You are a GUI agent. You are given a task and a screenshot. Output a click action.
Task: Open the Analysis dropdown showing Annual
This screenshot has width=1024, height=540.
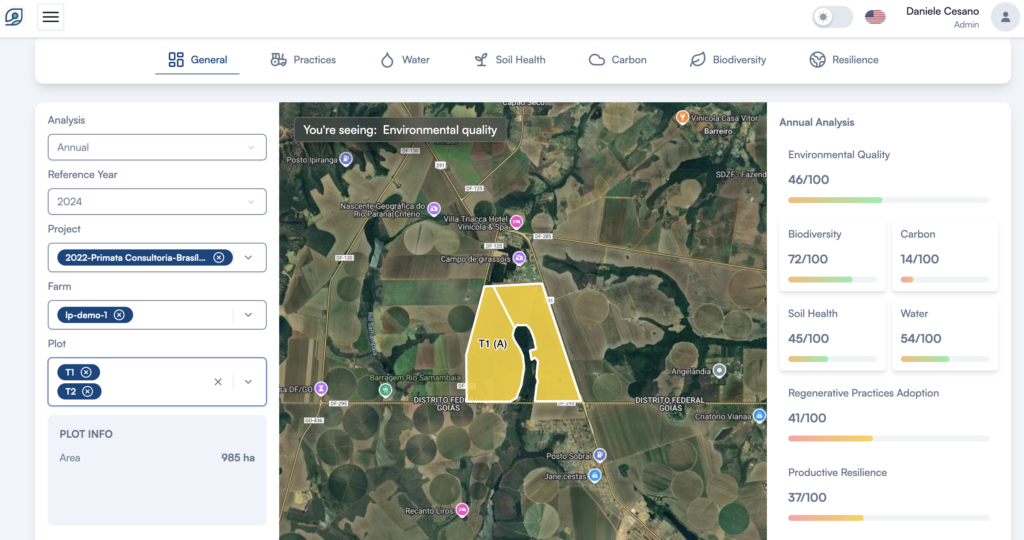pyautogui.click(x=157, y=148)
